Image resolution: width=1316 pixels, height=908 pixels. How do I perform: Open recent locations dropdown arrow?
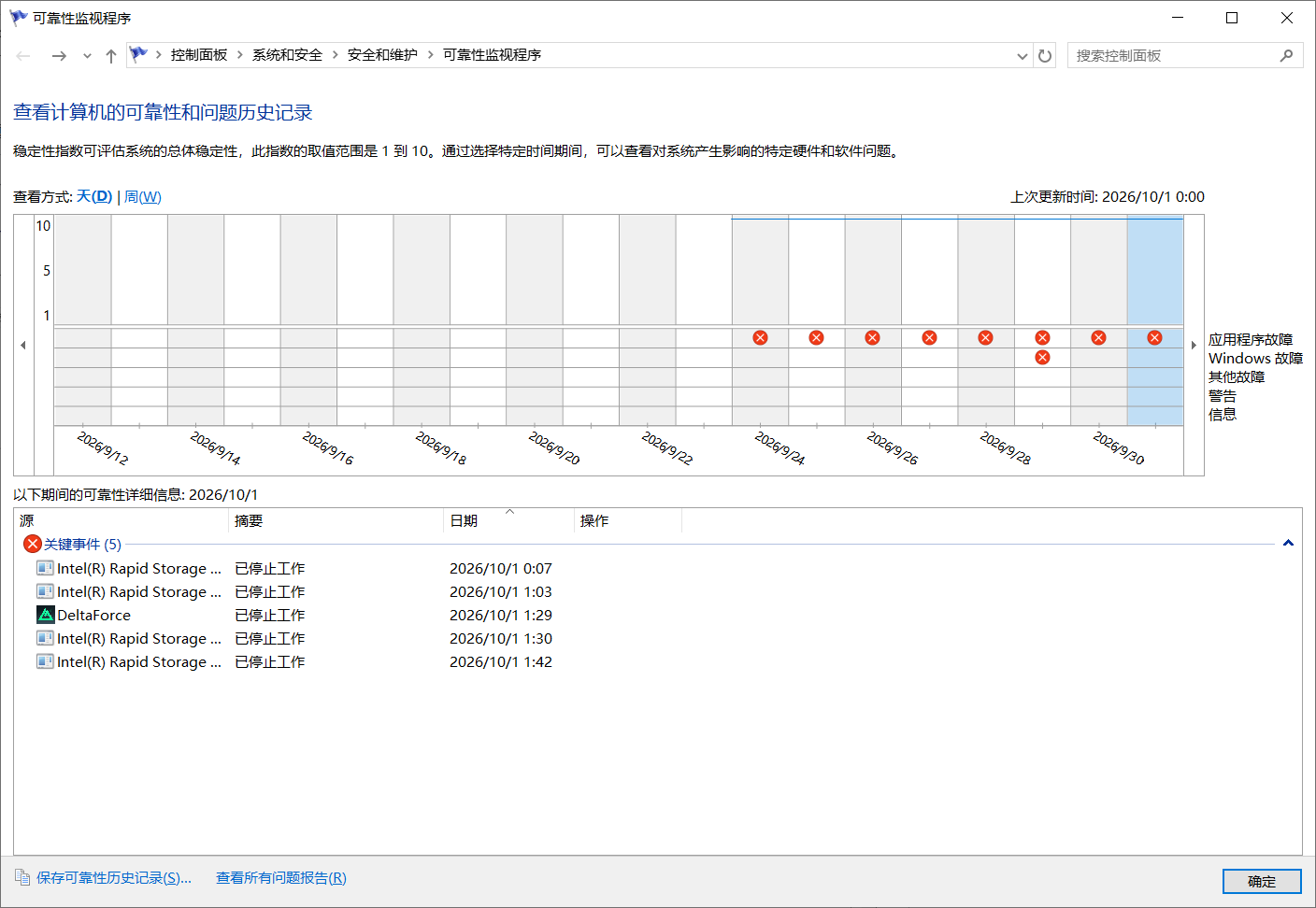(x=87, y=56)
